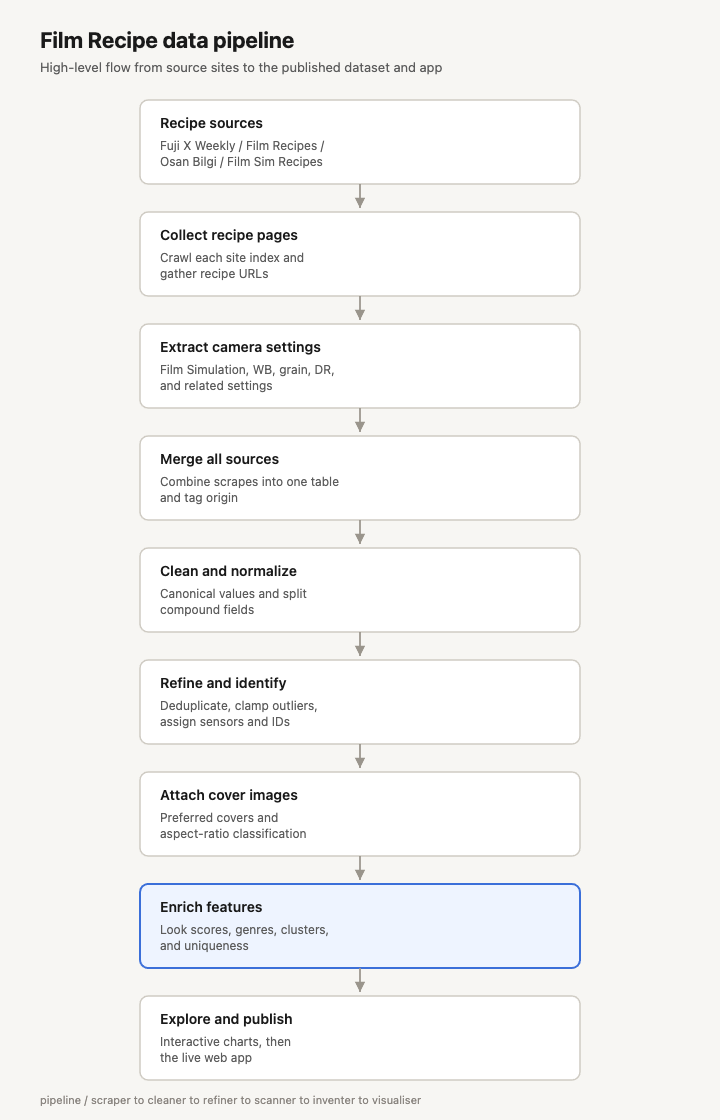Image resolution: width=720 pixels, height=1120 pixels.
Task: Click arrow leading into Explore and publish
Action: 360,981
